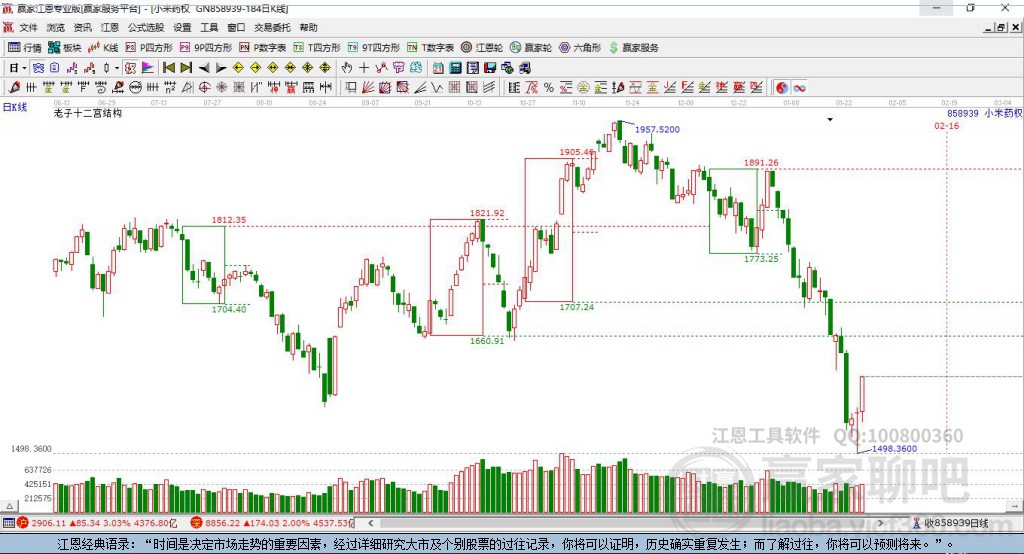Select the zigzag wave line tool

pyautogui.click(x=436, y=87)
